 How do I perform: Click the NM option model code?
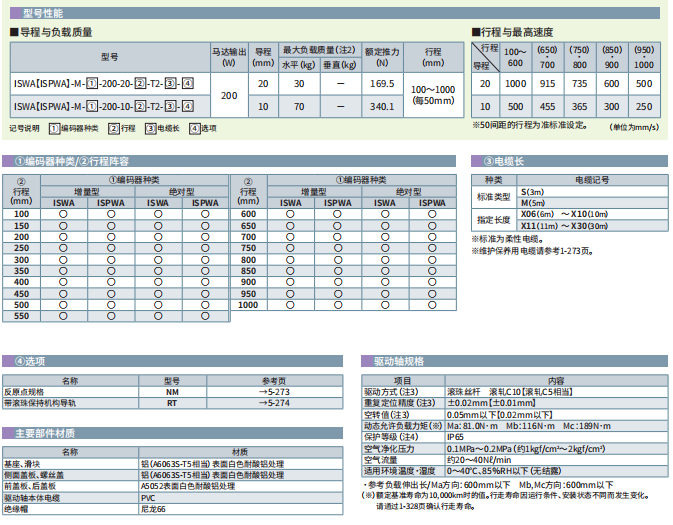[172, 392]
